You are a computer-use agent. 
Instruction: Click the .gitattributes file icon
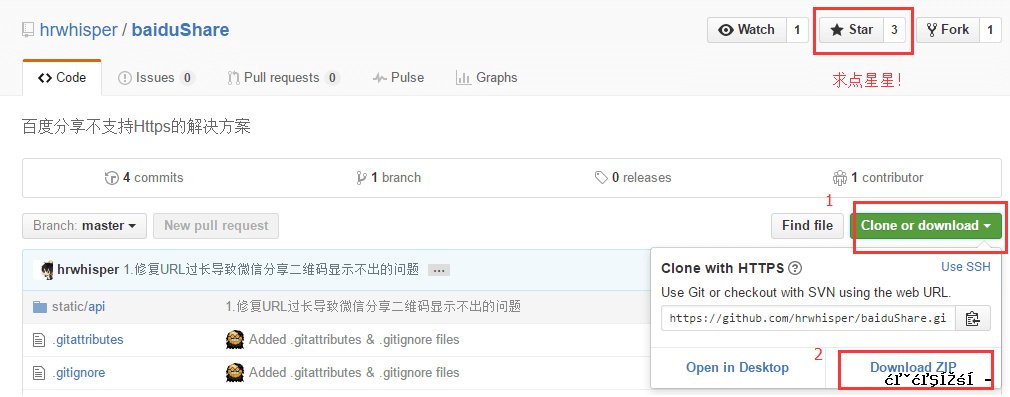[x=39, y=340]
